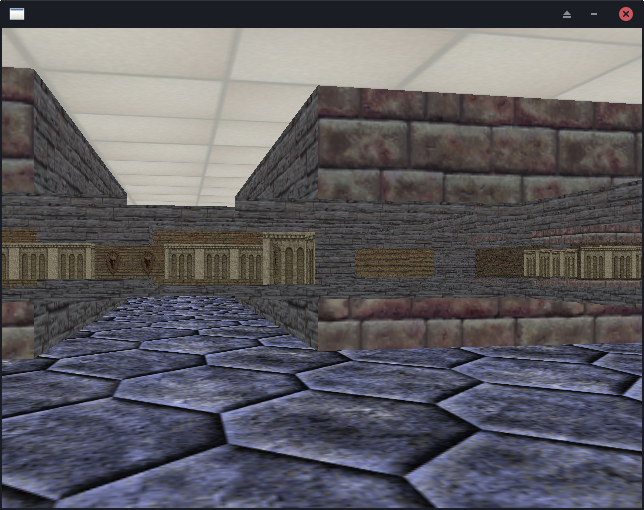Click the shade/roll-up window button
Screen dimensions: 644x510
tap(567, 14)
